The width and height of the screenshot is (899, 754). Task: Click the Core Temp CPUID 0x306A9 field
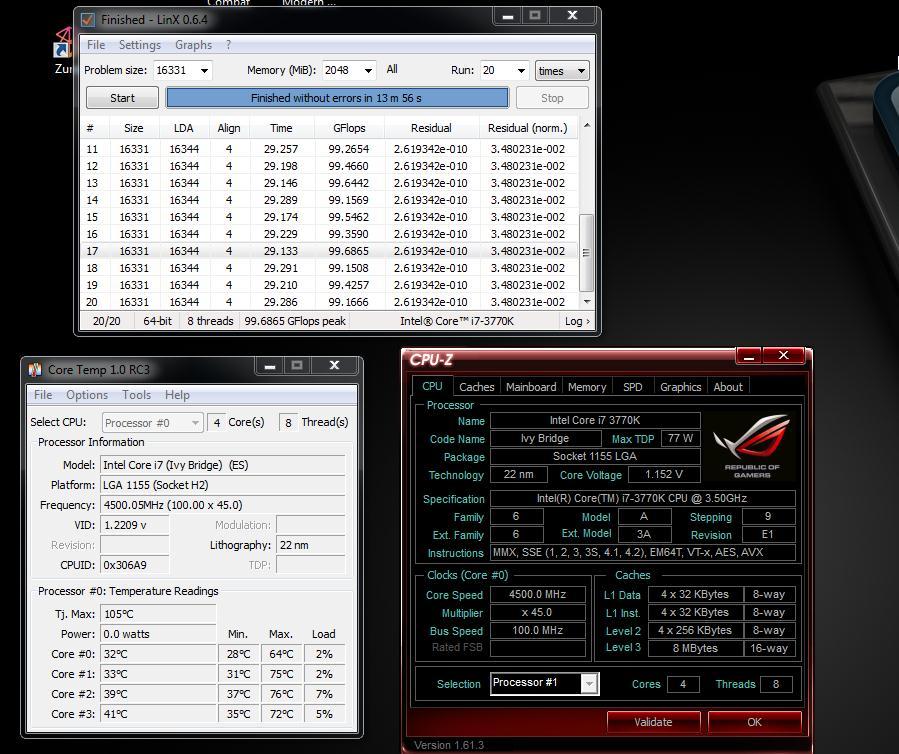click(x=135, y=565)
